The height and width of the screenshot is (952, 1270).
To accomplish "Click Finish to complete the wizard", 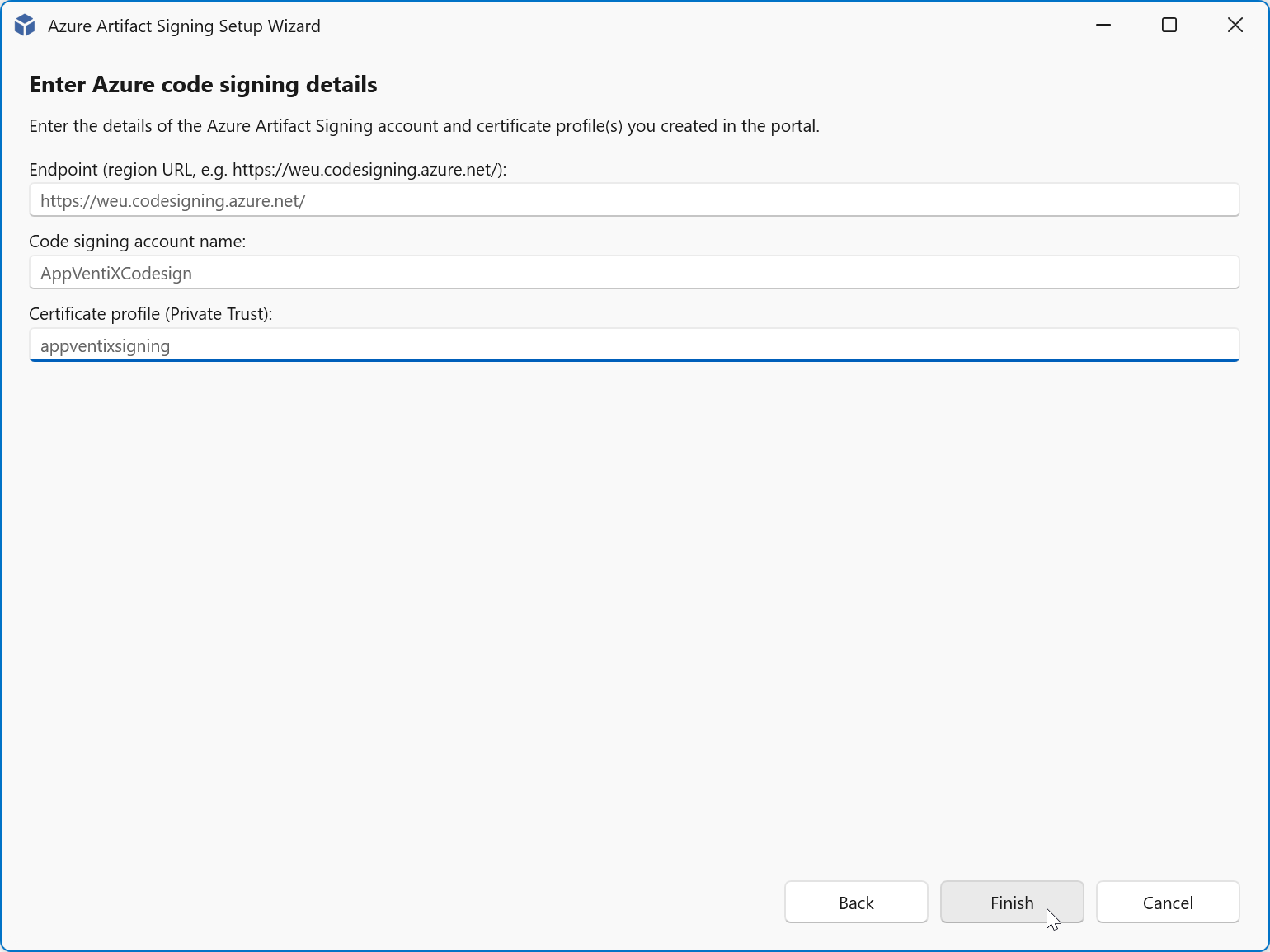I will [x=1012, y=903].
